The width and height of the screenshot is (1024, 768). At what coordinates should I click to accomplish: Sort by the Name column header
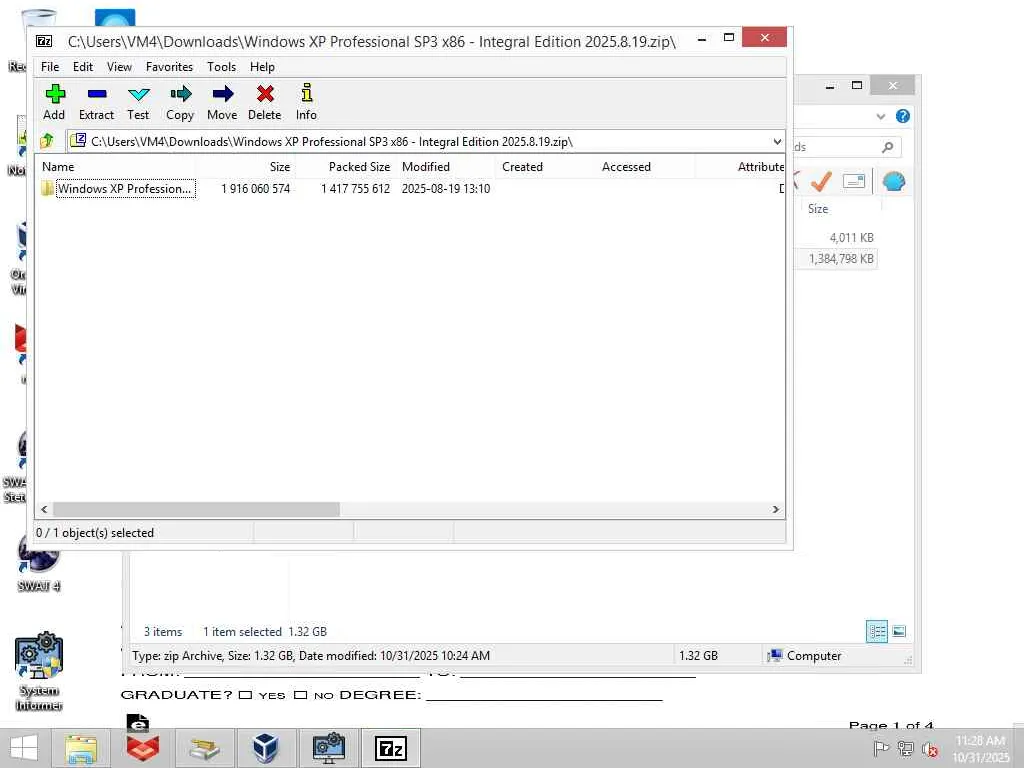pos(116,167)
